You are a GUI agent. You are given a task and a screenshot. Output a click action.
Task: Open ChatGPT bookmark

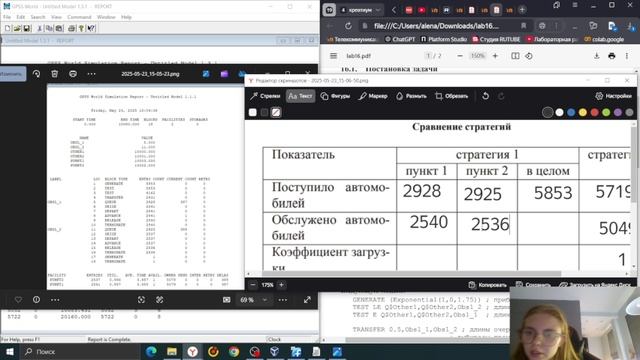(400, 39)
